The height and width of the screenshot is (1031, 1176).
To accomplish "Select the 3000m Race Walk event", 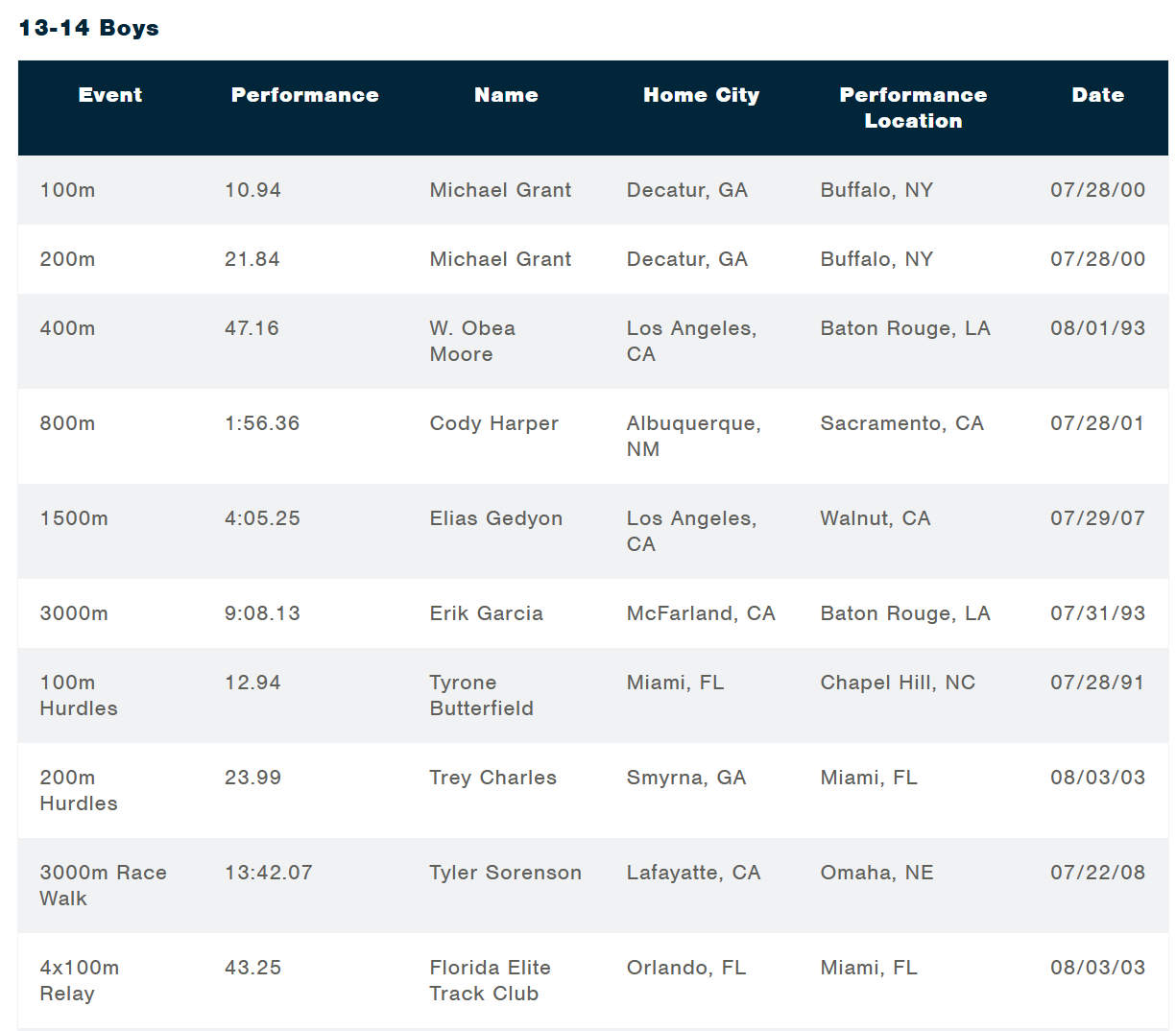I will [x=104, y=885].
